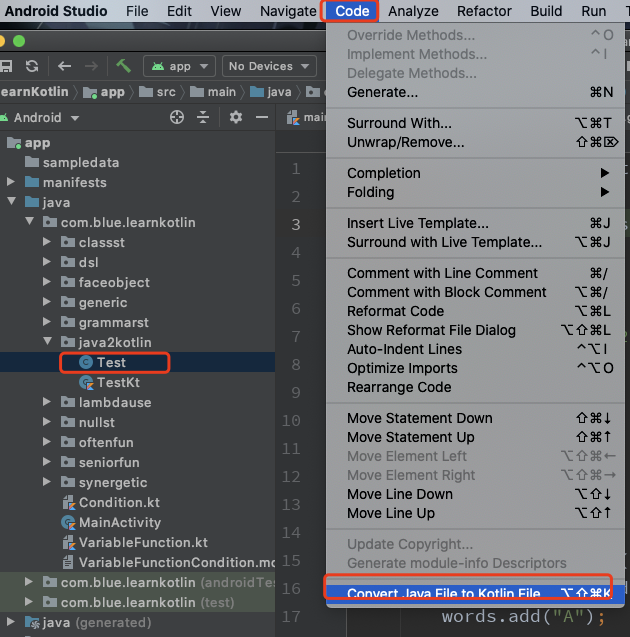Choose Rearrange Code menu item

(x=475, y=387)
